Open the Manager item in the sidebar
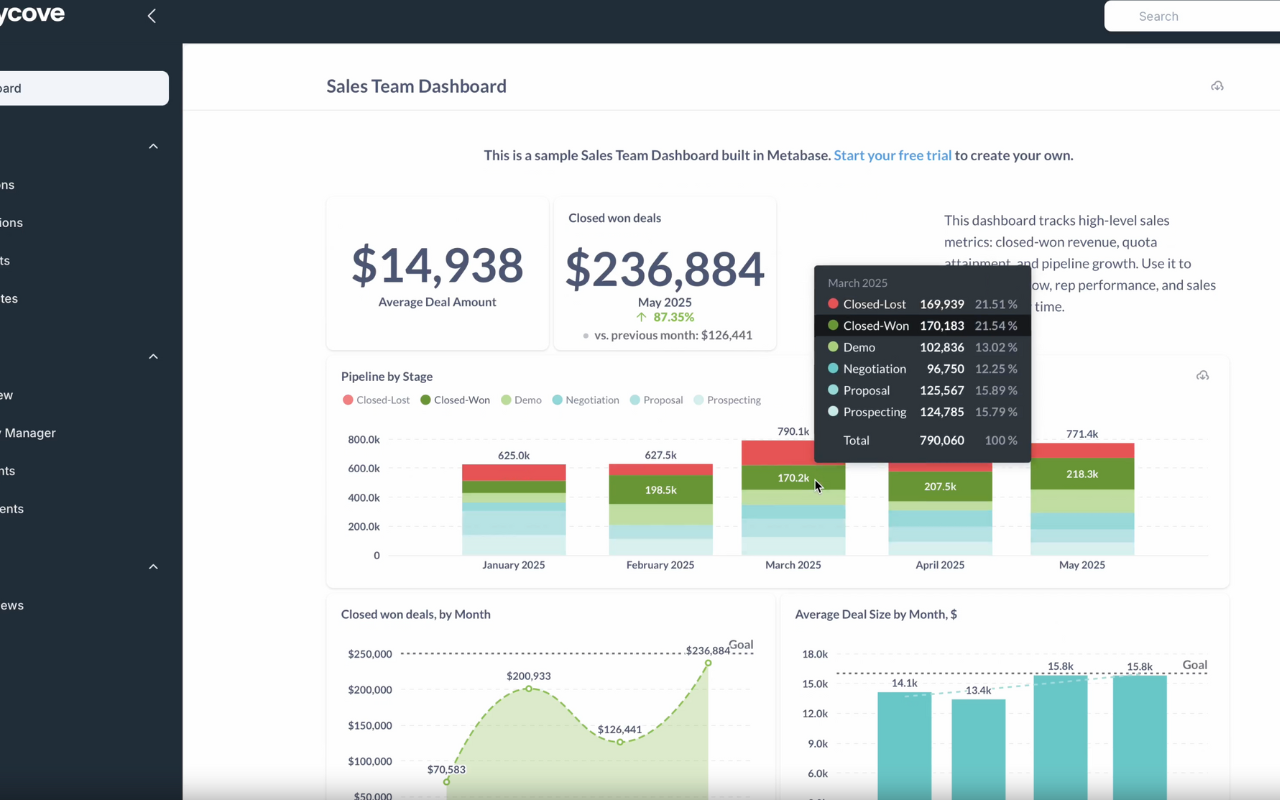1280x800 pixels. (x=30, y=433)
